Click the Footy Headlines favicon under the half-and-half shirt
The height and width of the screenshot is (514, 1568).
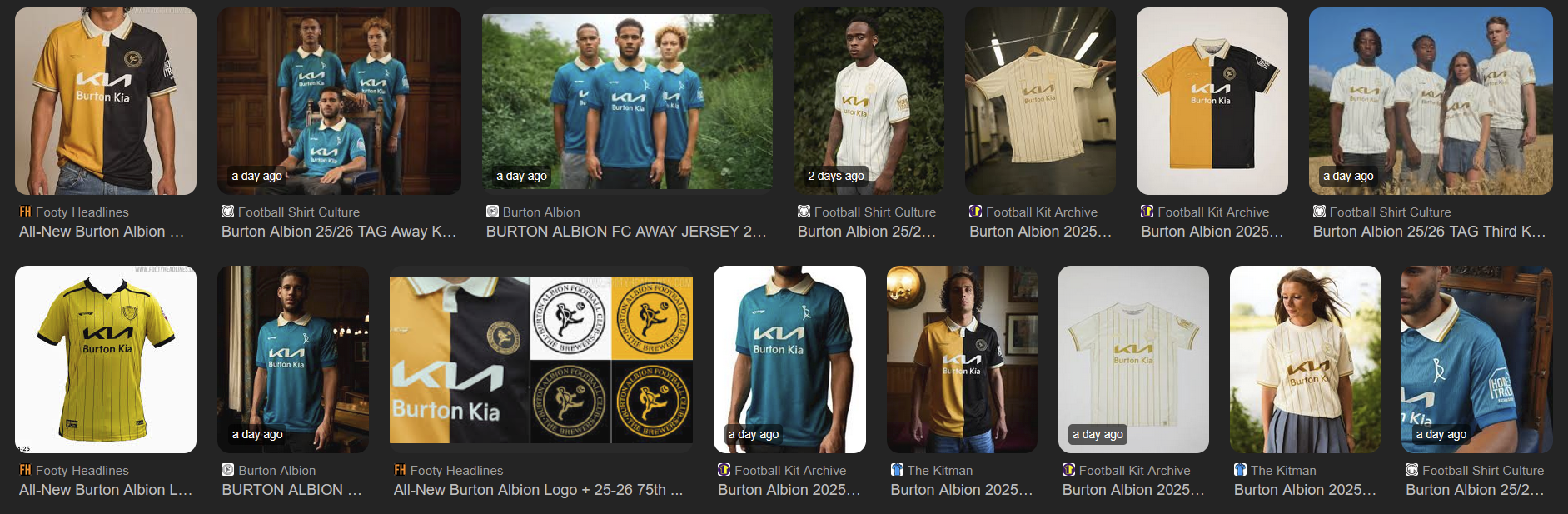25,212
